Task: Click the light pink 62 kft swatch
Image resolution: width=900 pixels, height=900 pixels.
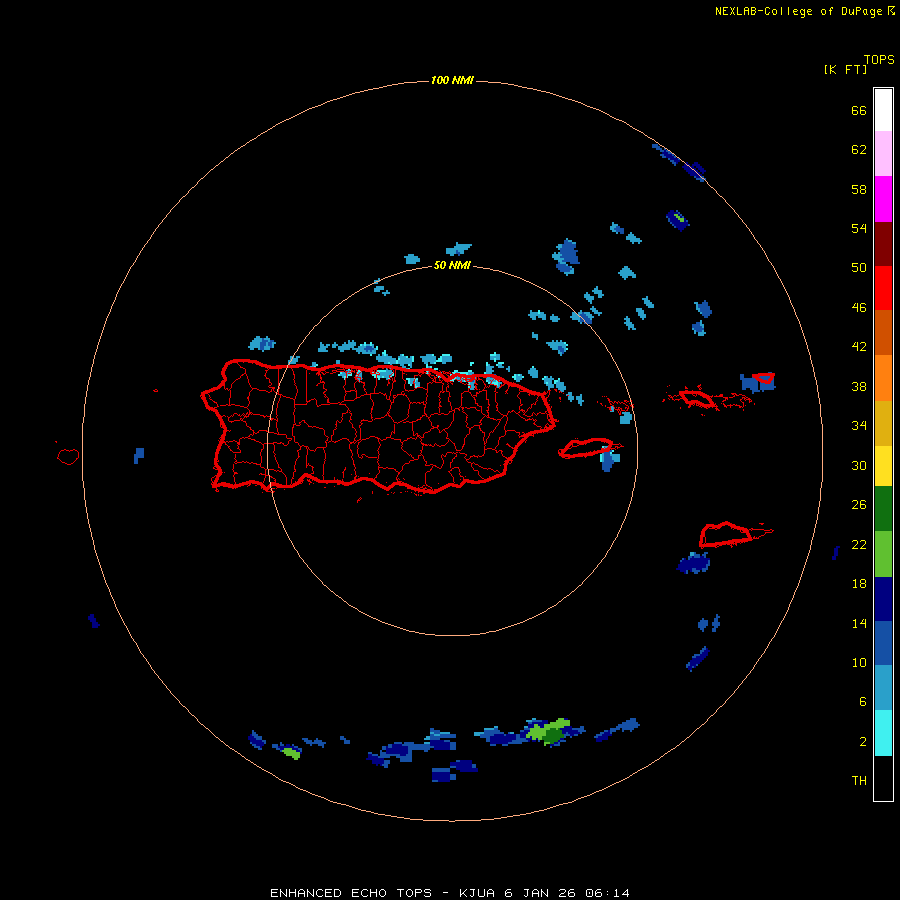Action: [883, 153]
